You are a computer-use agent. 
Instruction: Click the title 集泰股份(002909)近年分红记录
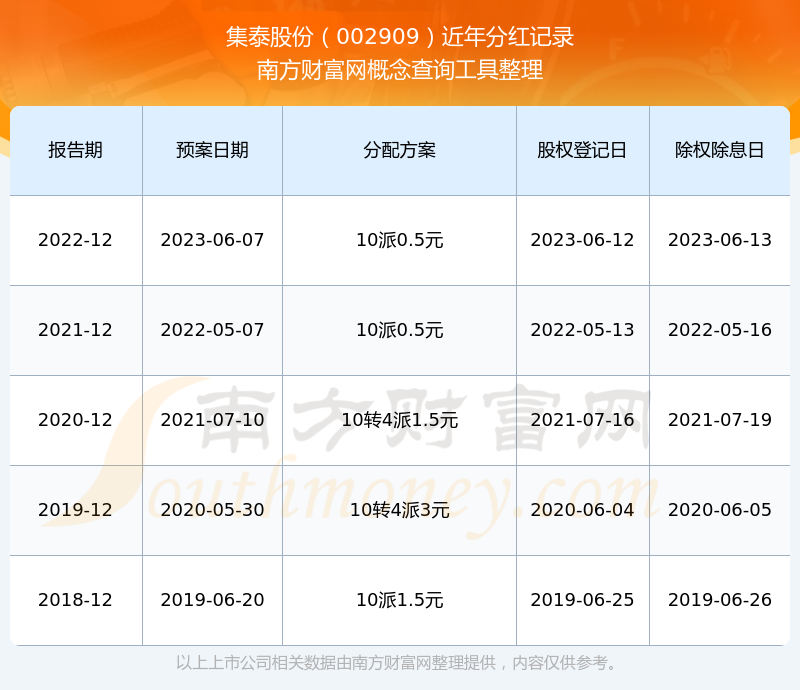(x=399, y=37)
